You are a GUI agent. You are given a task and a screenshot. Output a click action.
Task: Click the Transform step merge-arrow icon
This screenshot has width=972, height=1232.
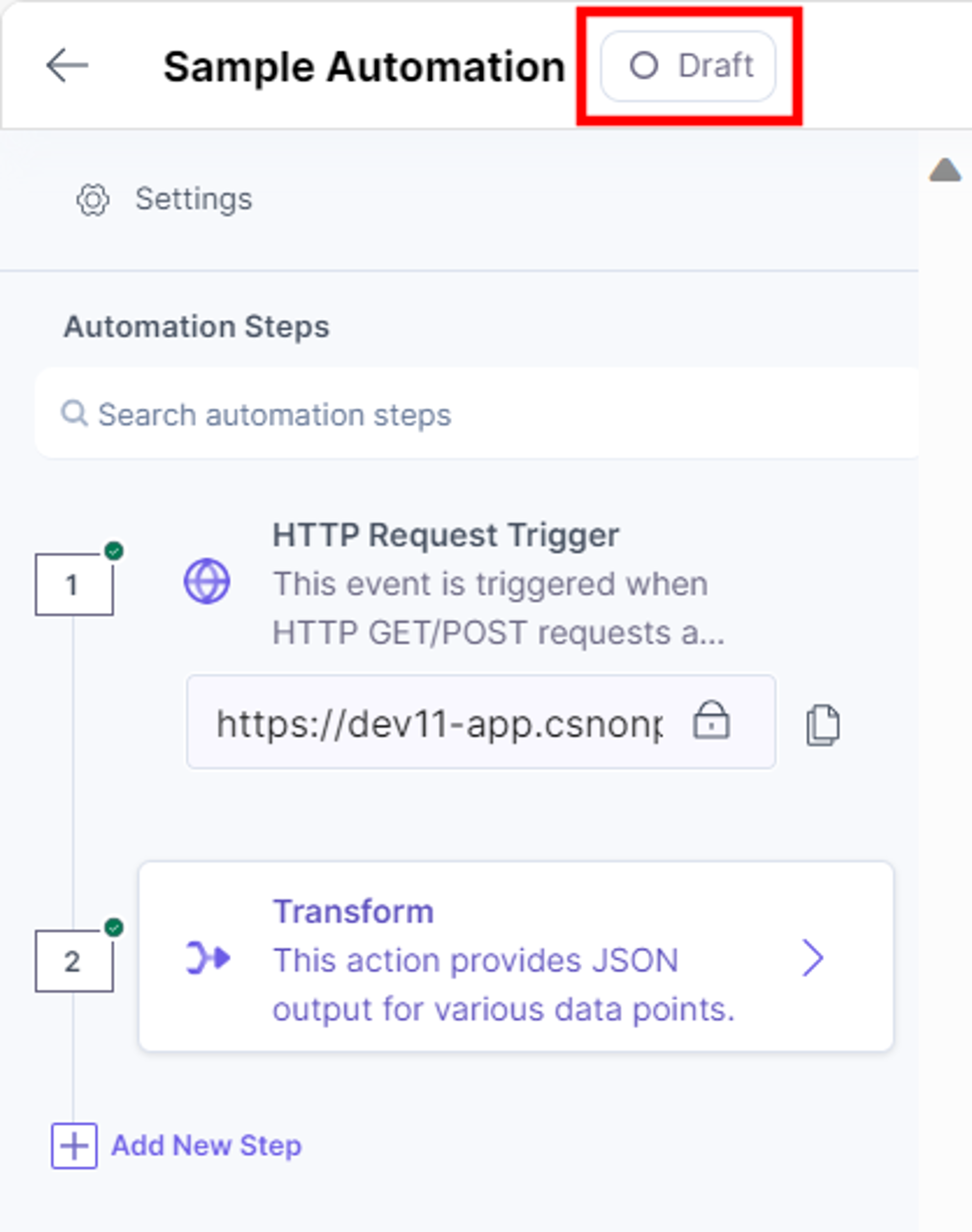(208, 958)
